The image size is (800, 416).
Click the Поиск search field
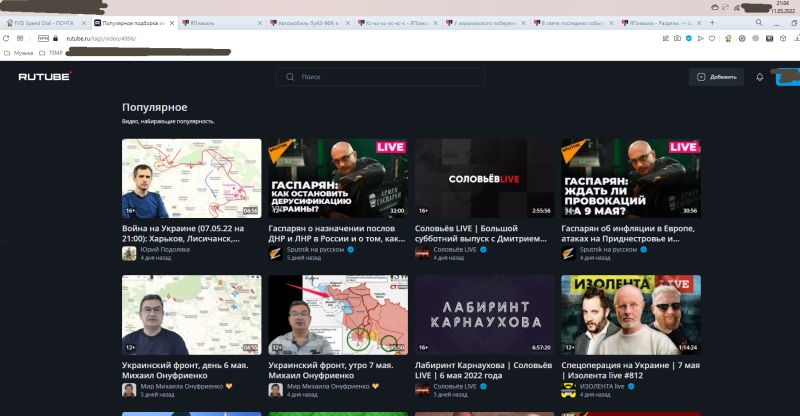click(381, 77)
